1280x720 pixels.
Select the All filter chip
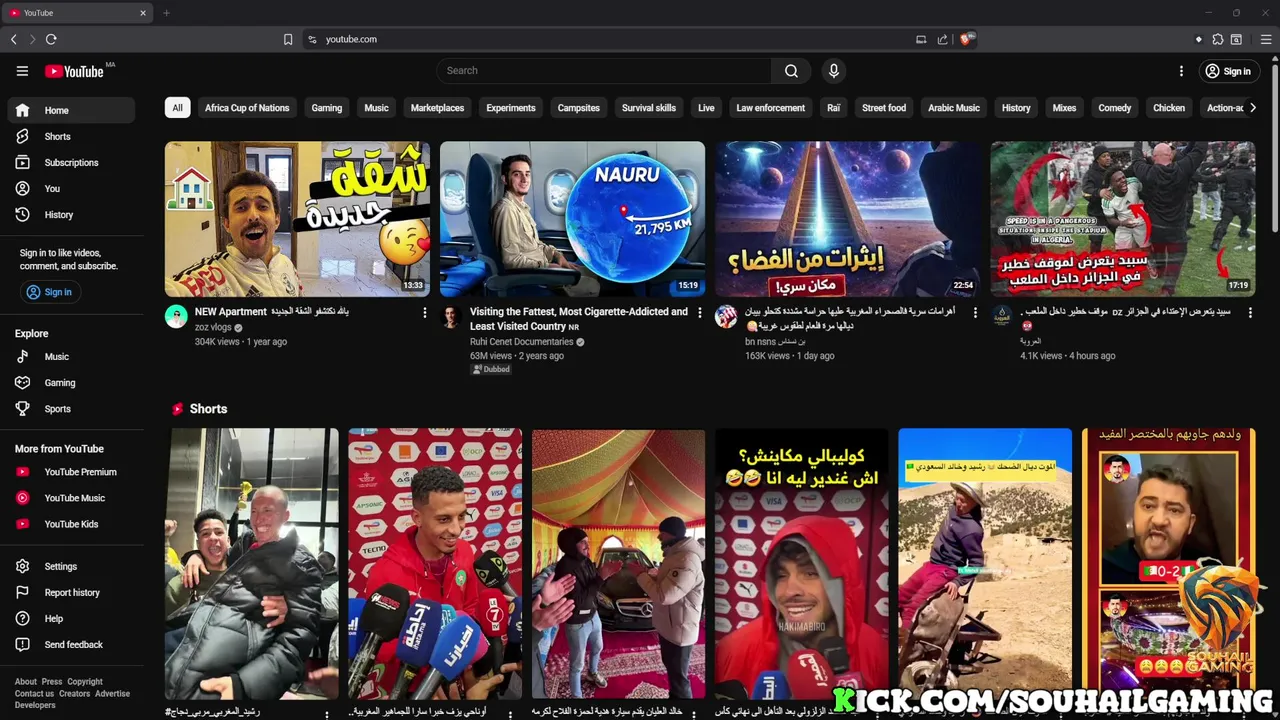click(177, 108)
